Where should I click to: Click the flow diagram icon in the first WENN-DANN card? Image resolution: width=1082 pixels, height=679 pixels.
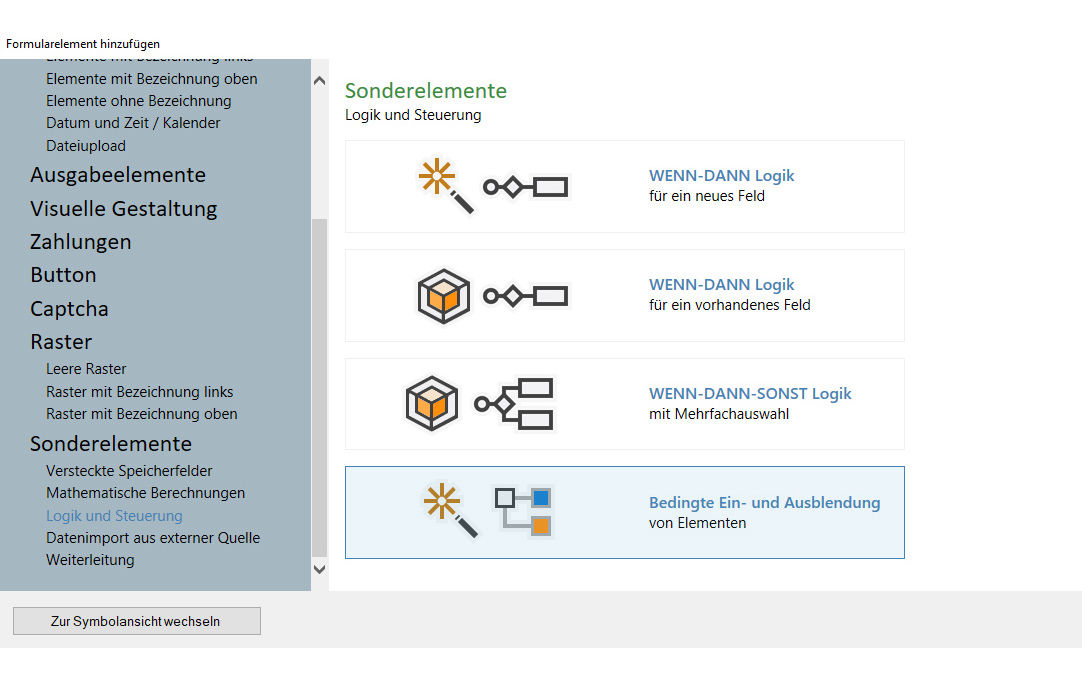(x=526, y=187)
